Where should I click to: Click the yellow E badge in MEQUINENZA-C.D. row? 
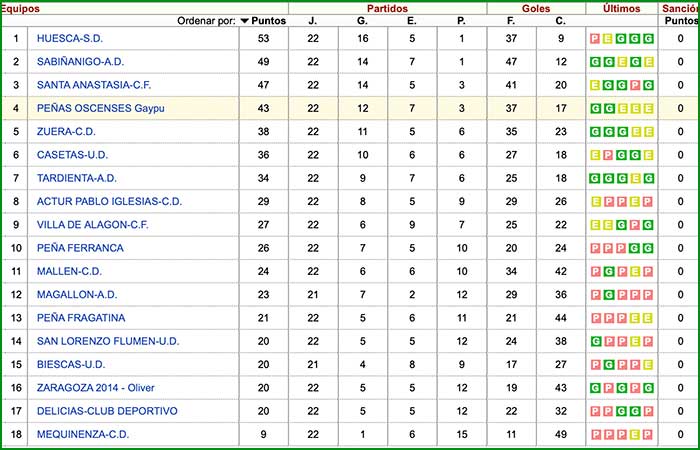635,434
